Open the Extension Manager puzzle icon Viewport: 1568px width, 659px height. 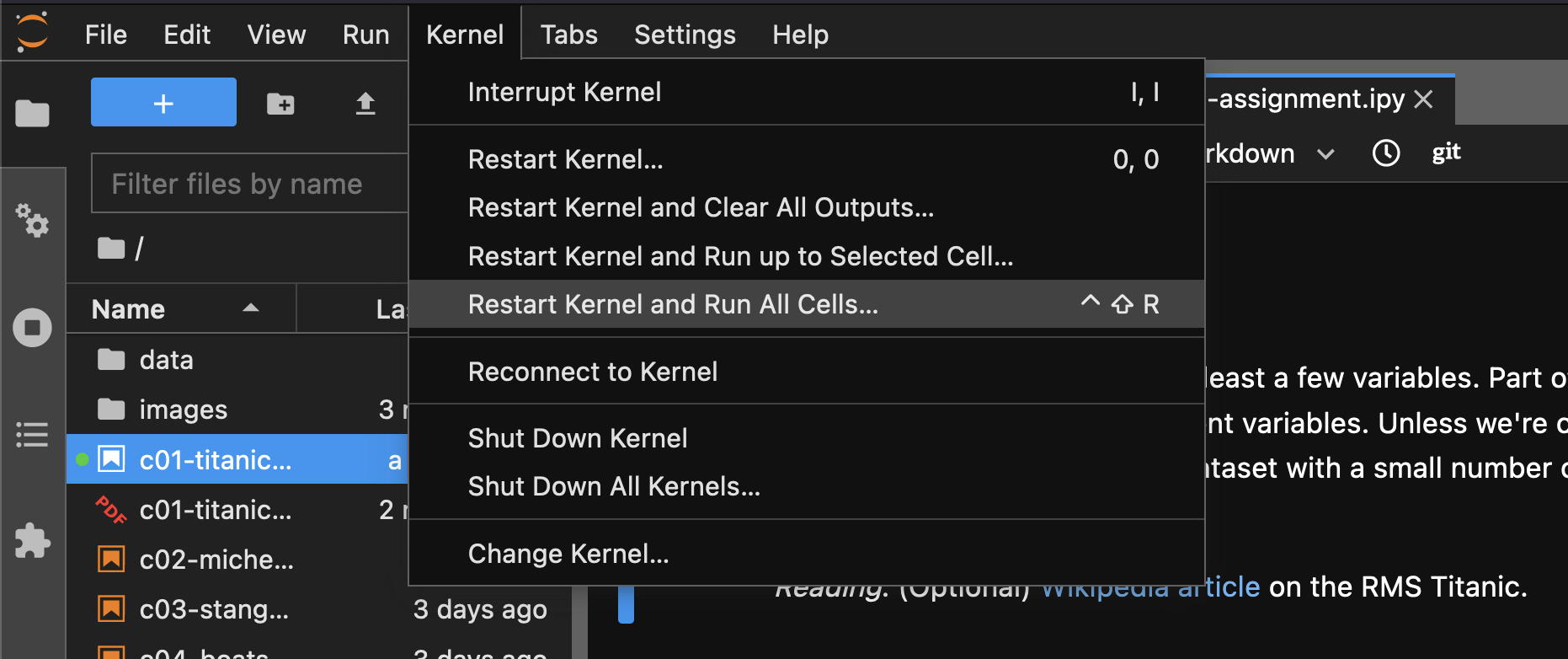pyautogui.click(x=32, y=541)
